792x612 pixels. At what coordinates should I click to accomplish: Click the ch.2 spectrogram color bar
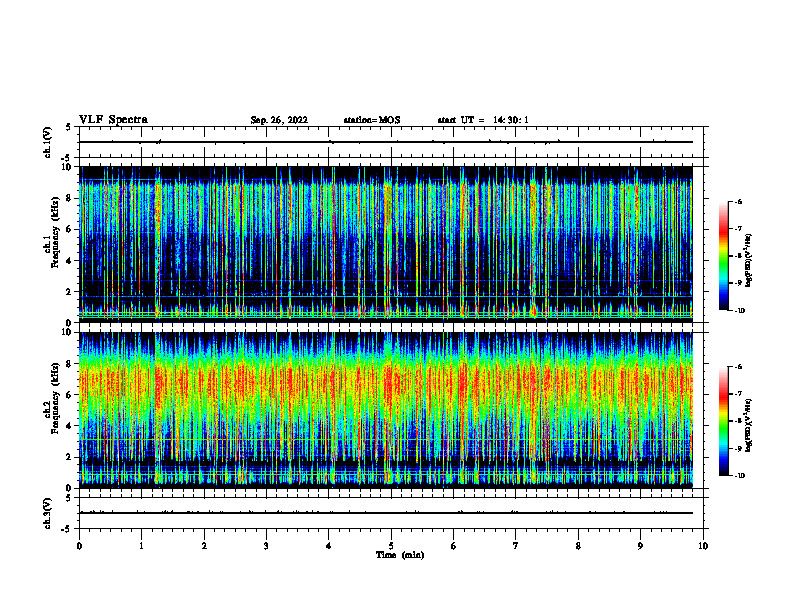point(723,421)
